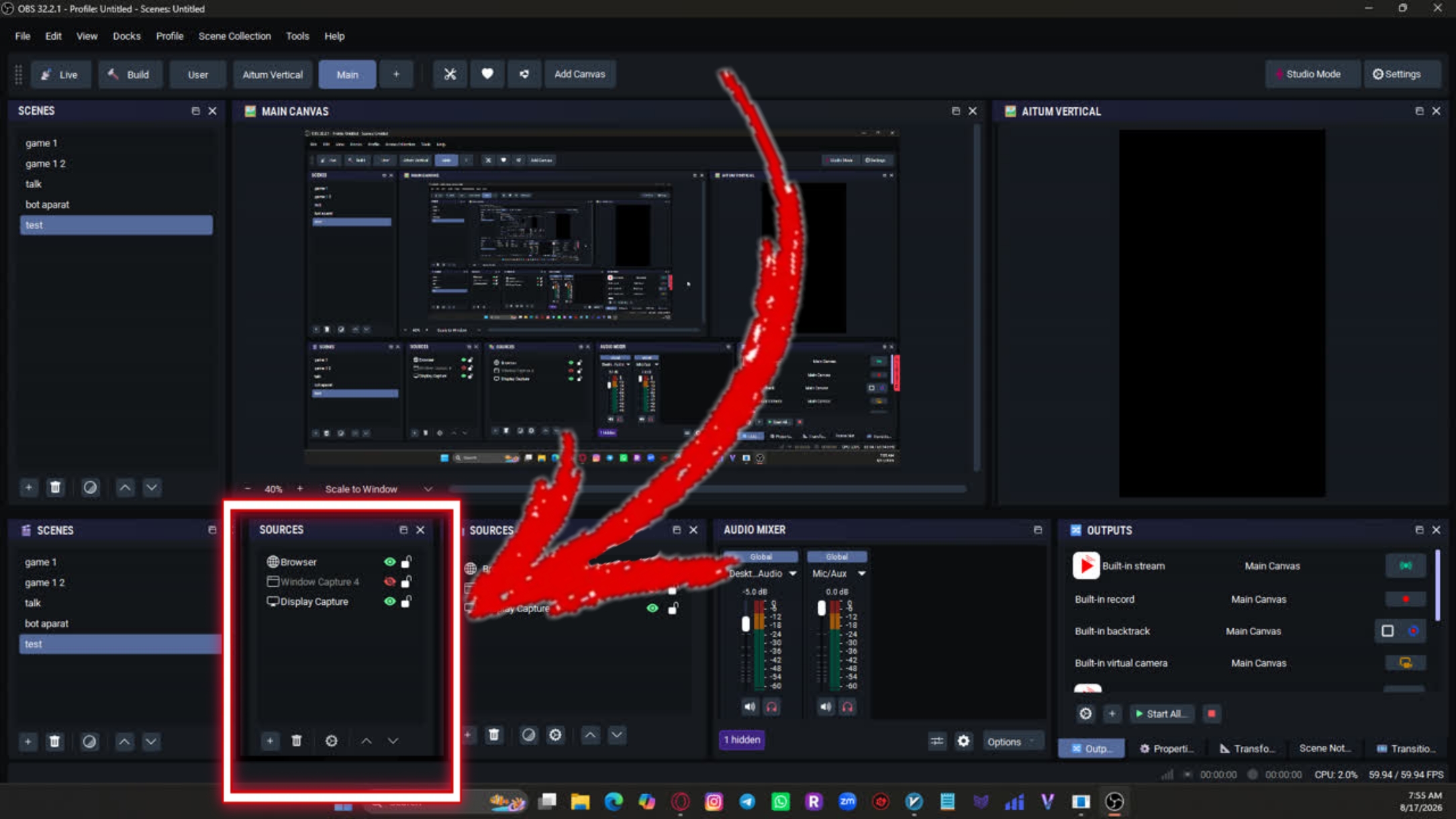Add a scene in the upper Scenes dock
This screenshot has width=1456, height=819.
[x=28, y=487]
